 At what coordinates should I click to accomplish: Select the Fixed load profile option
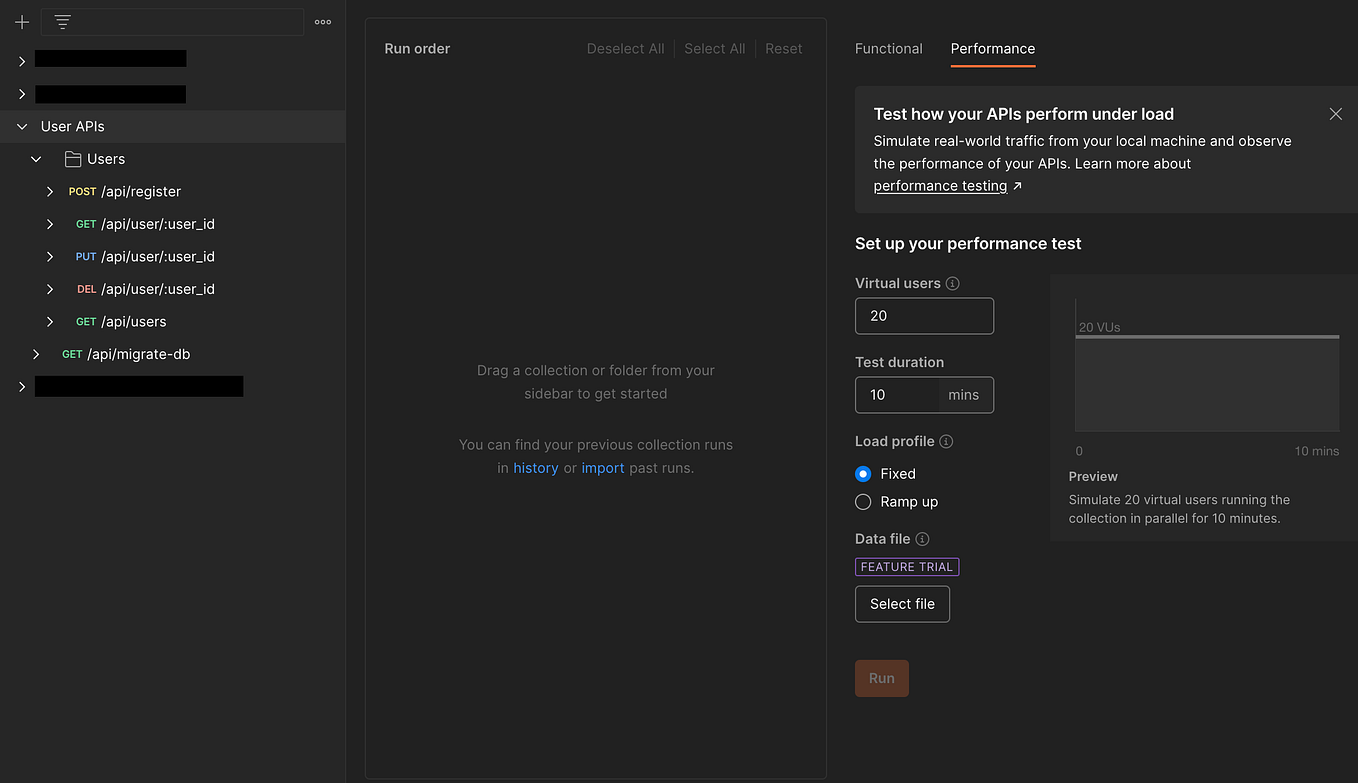(863, 473)
